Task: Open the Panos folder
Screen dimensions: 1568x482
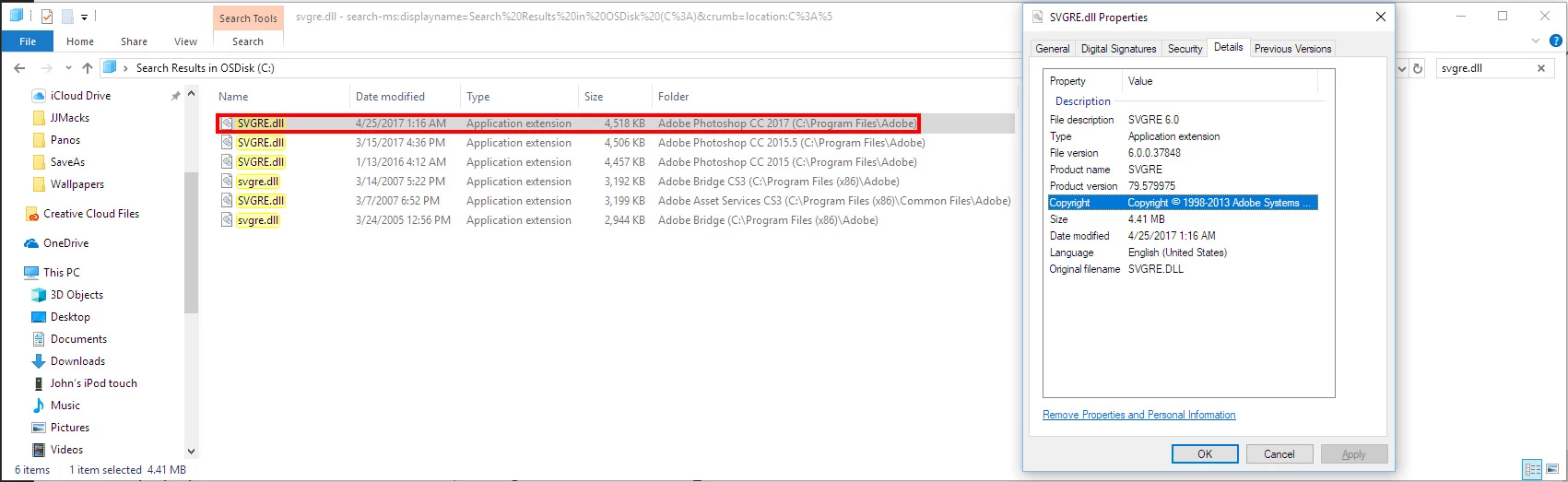Action: 65,140
